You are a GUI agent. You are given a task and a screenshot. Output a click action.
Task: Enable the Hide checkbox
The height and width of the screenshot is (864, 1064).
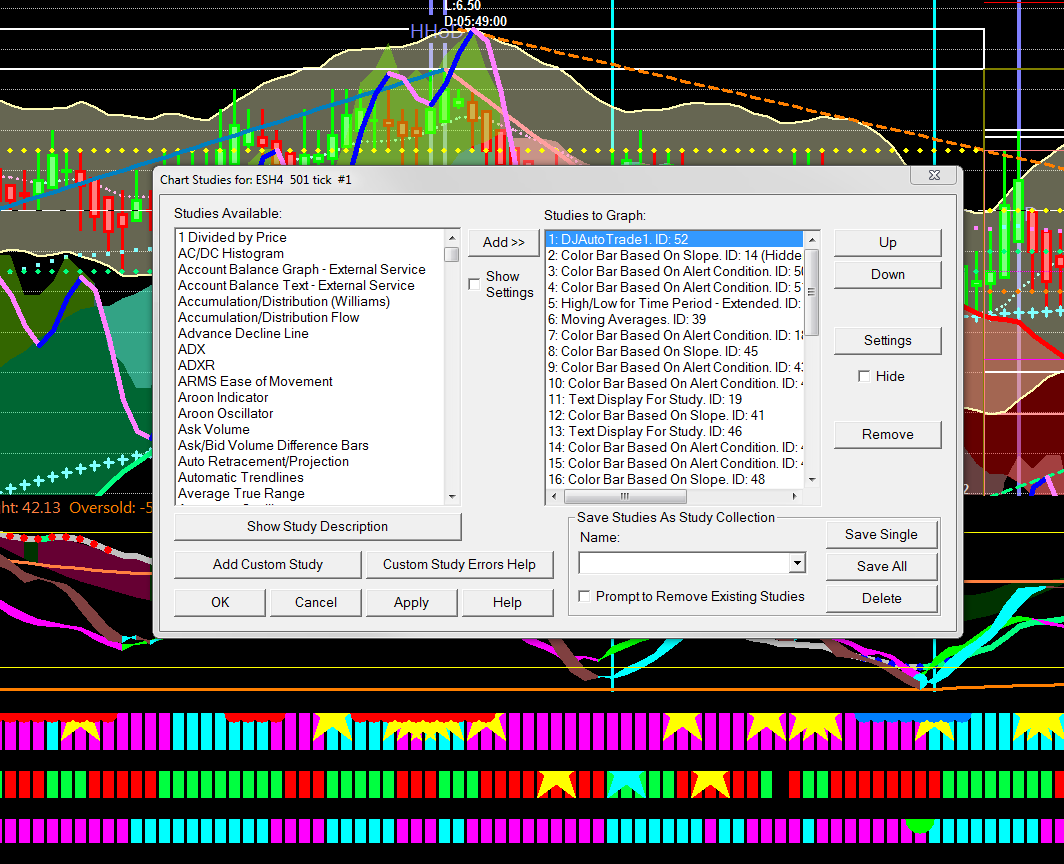pos(865,377)
